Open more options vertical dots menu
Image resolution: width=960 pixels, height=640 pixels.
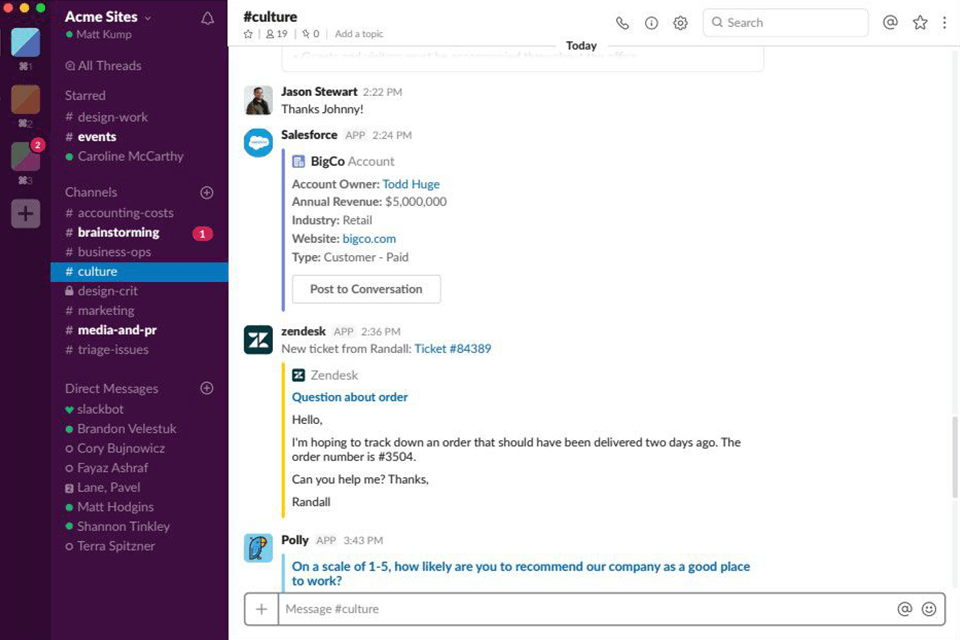(945, 23)
